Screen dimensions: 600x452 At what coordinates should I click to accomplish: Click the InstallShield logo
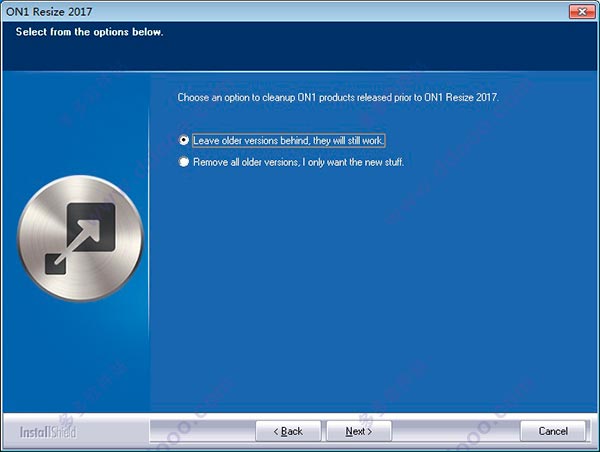click(48, 432)
